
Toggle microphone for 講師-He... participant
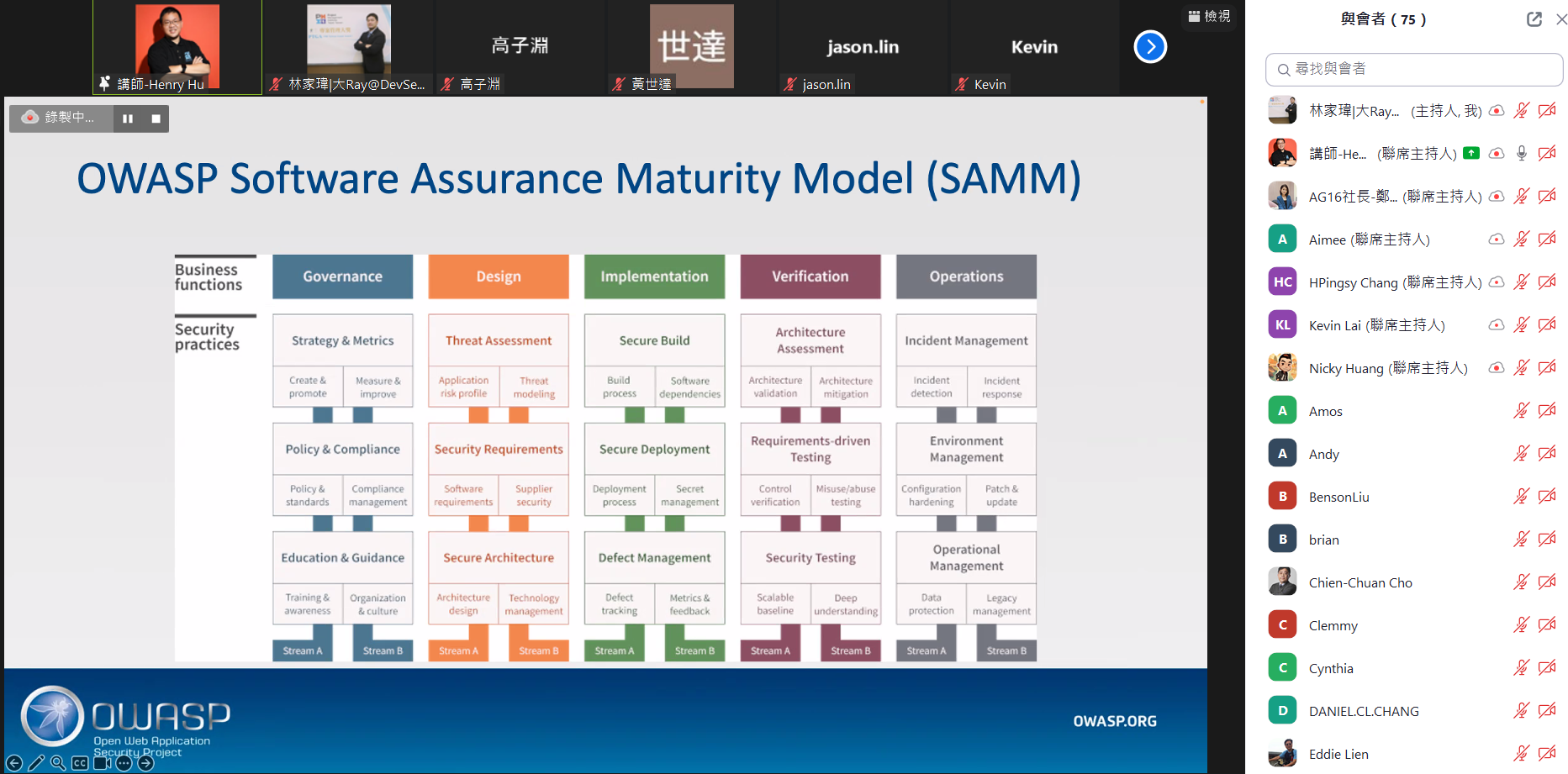(x=1521, y=153)
